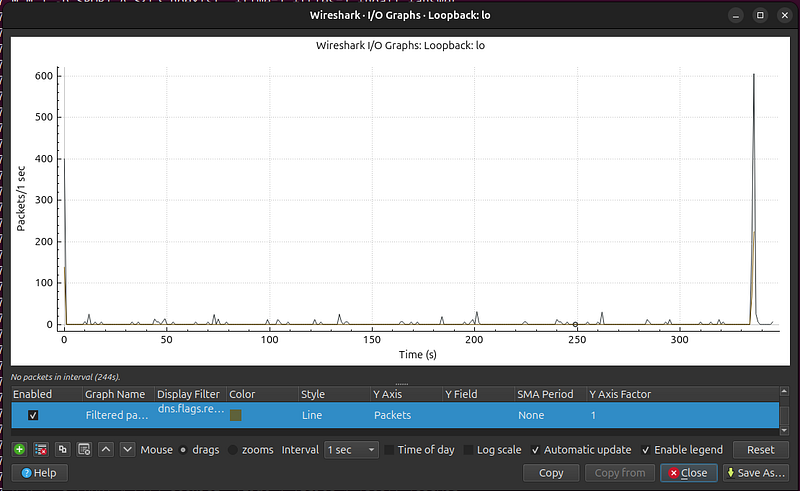Click the graph color swatch in Color column
800x491 pixels.
[236, 415]
